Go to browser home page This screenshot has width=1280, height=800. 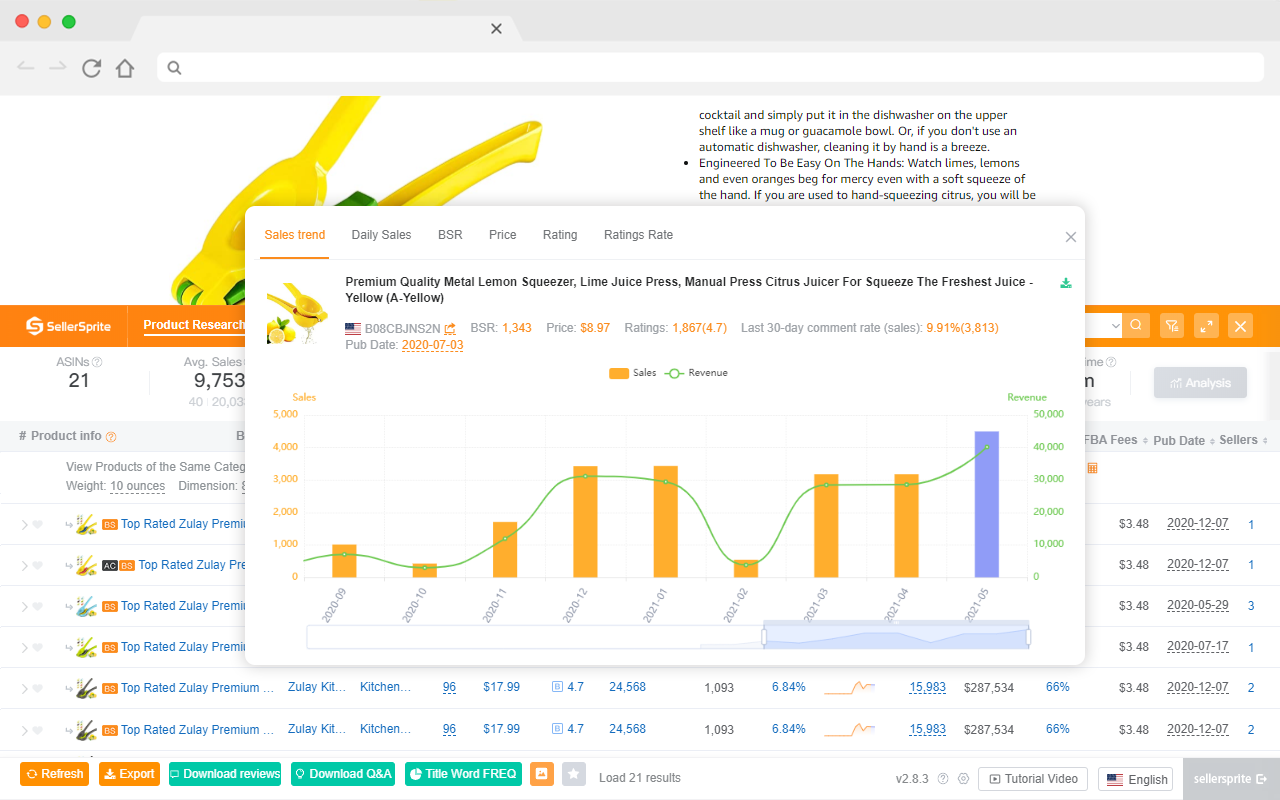(124, 68)
